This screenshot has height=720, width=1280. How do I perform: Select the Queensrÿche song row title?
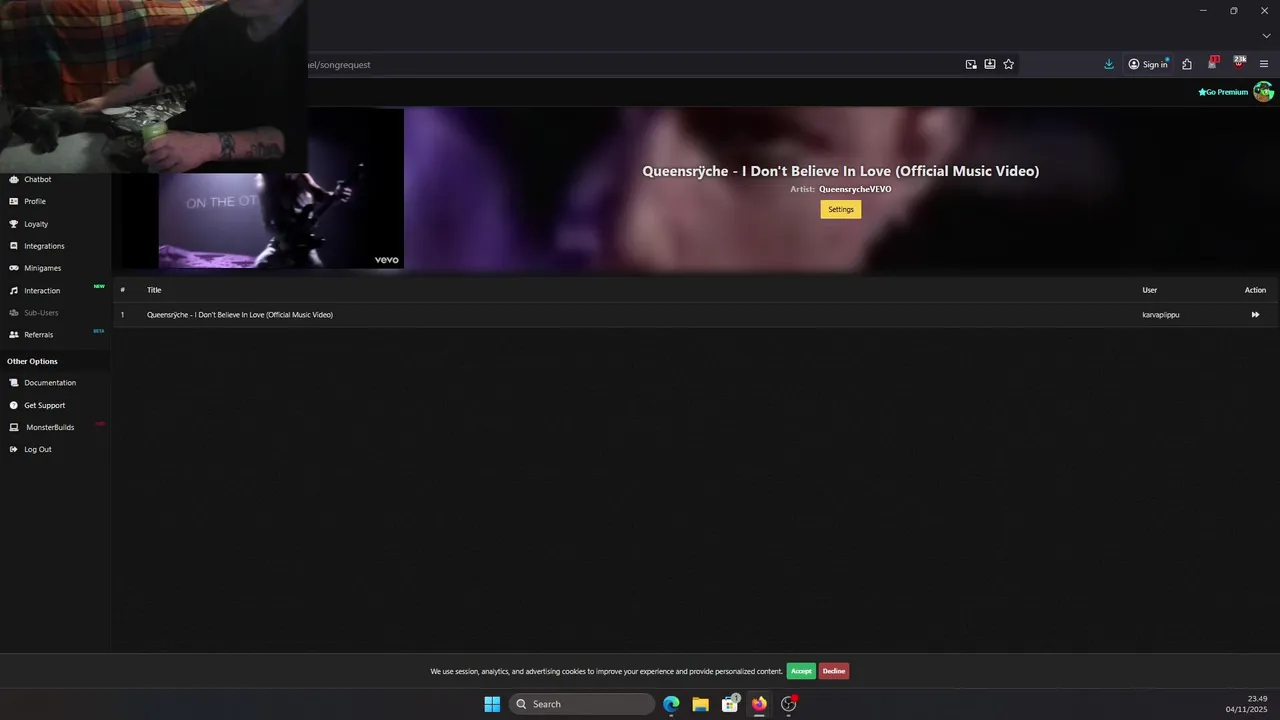pos(240,315)
